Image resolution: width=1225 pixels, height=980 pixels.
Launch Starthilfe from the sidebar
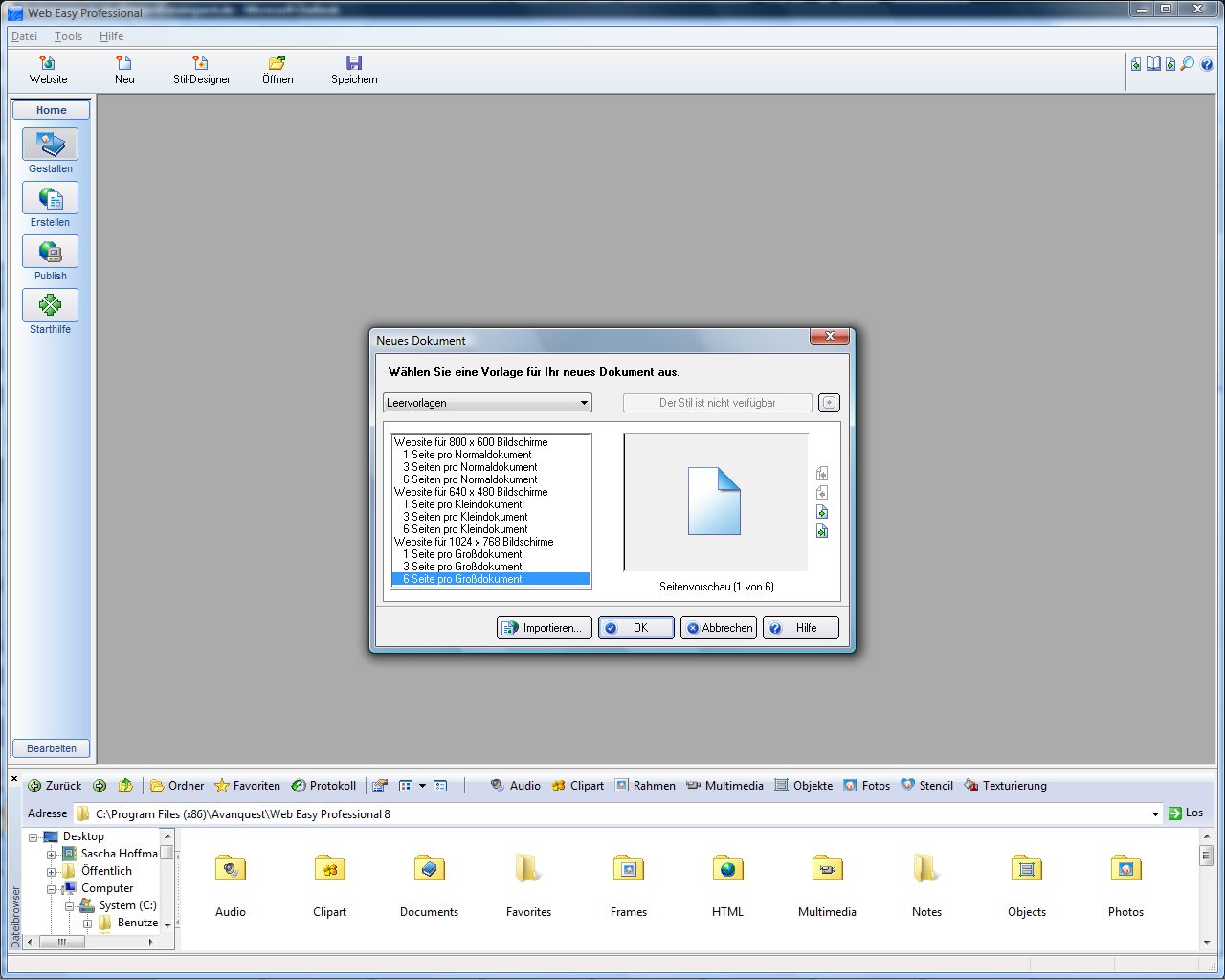(50, 306)
